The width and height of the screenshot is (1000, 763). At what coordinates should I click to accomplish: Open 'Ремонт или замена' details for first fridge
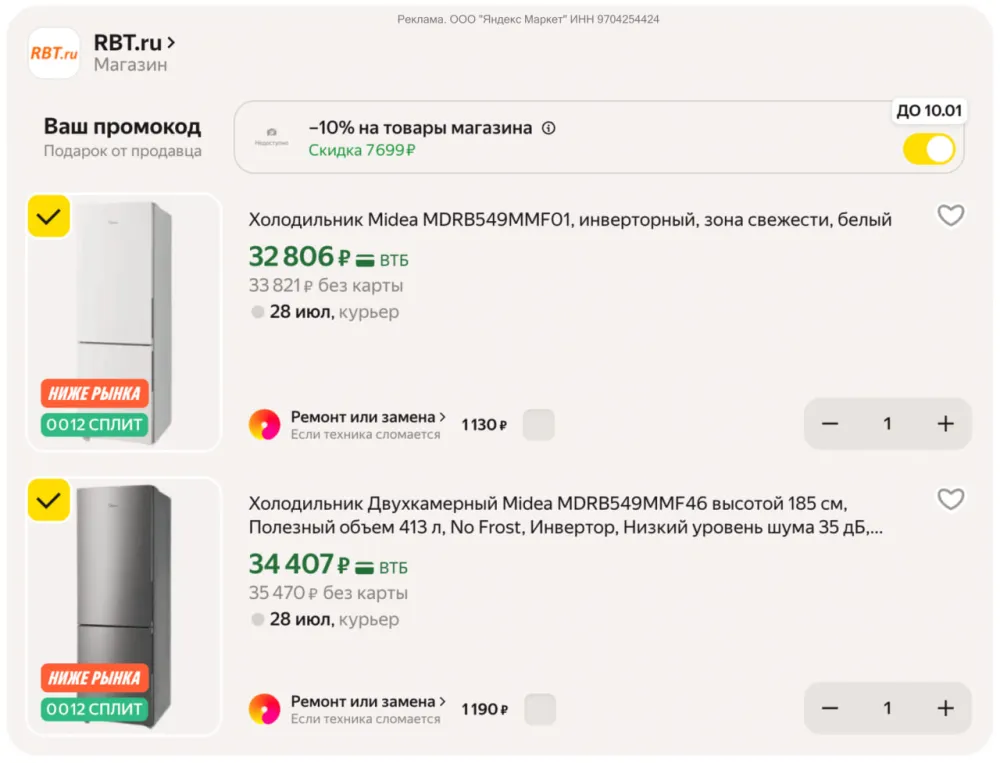[368, 417]
